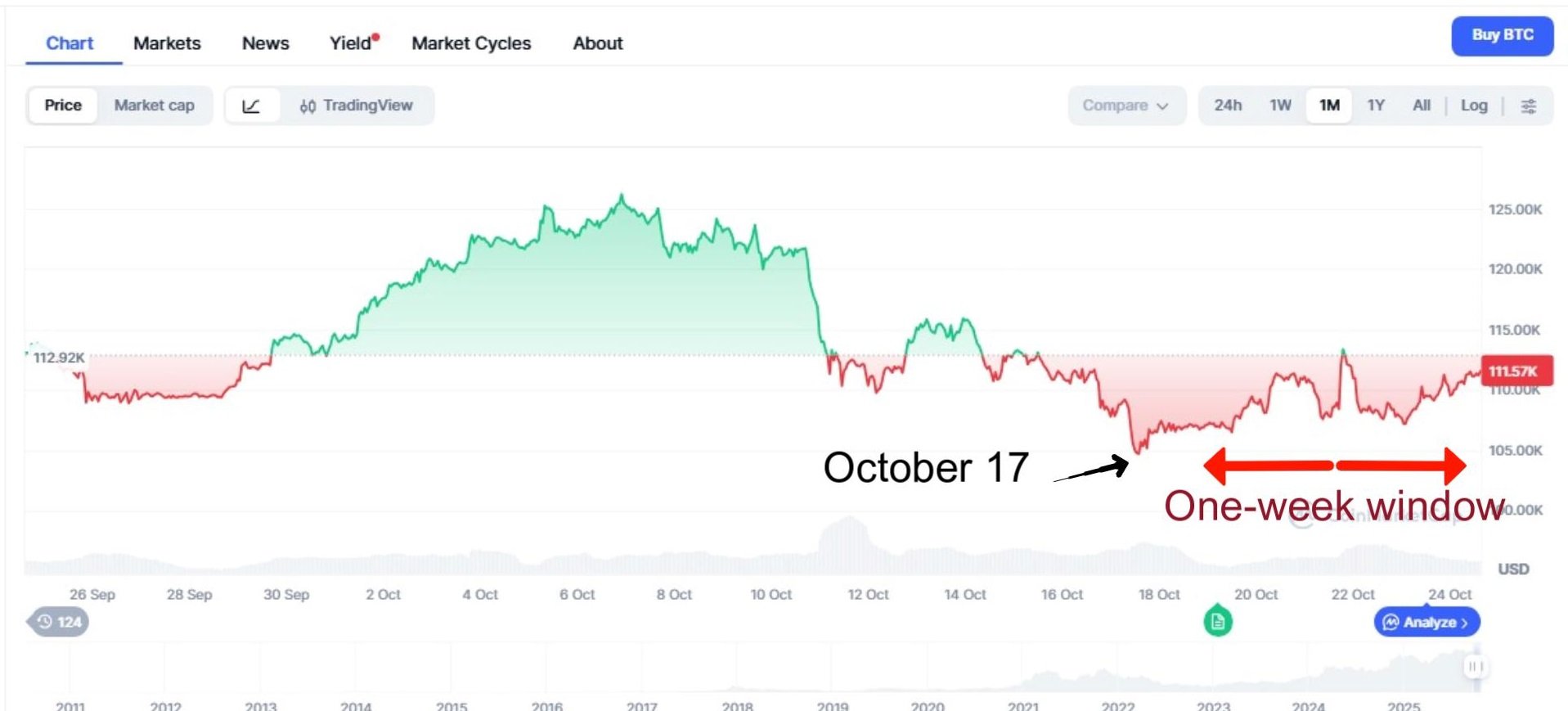Toggle Market cap view

154,106
